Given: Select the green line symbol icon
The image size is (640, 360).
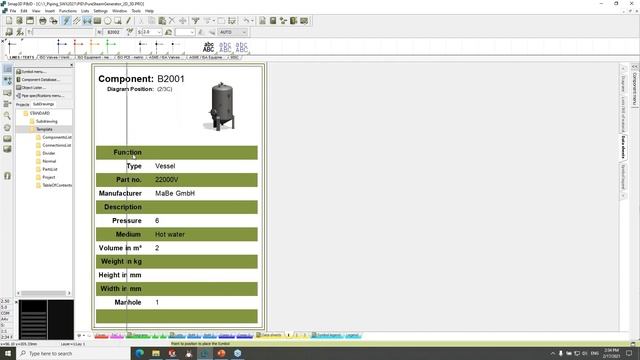Looking at the screenshot, I should (x=110, y=47).
